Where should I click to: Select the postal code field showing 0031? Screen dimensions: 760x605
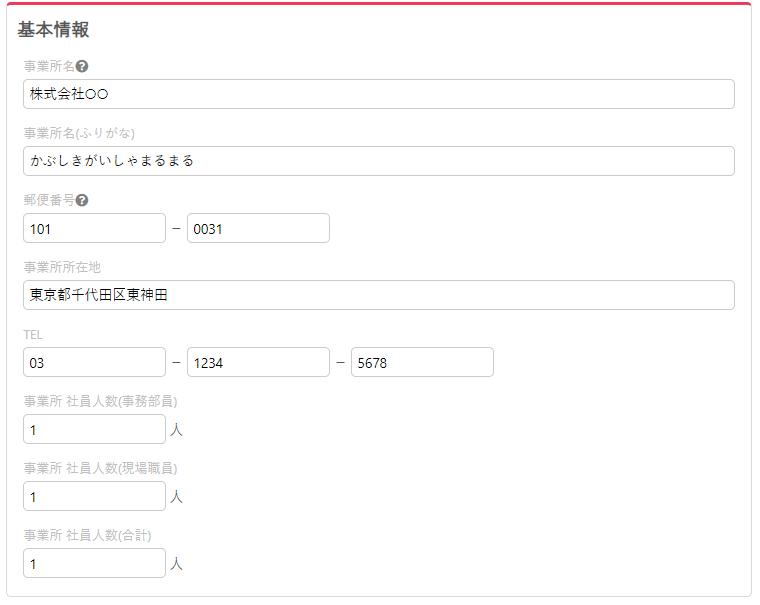(x=258, y=228)
